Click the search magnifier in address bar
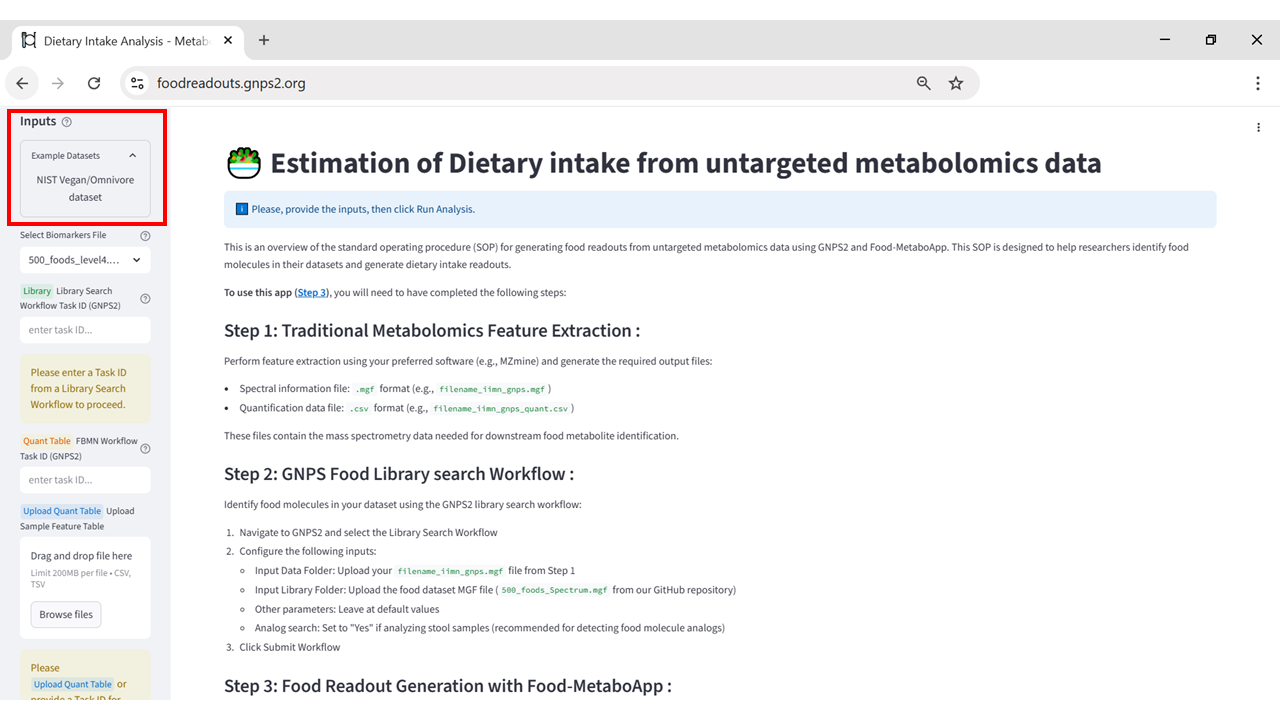Image resolution: width=1280 pixels, height=720 pixels. point(924,84)
